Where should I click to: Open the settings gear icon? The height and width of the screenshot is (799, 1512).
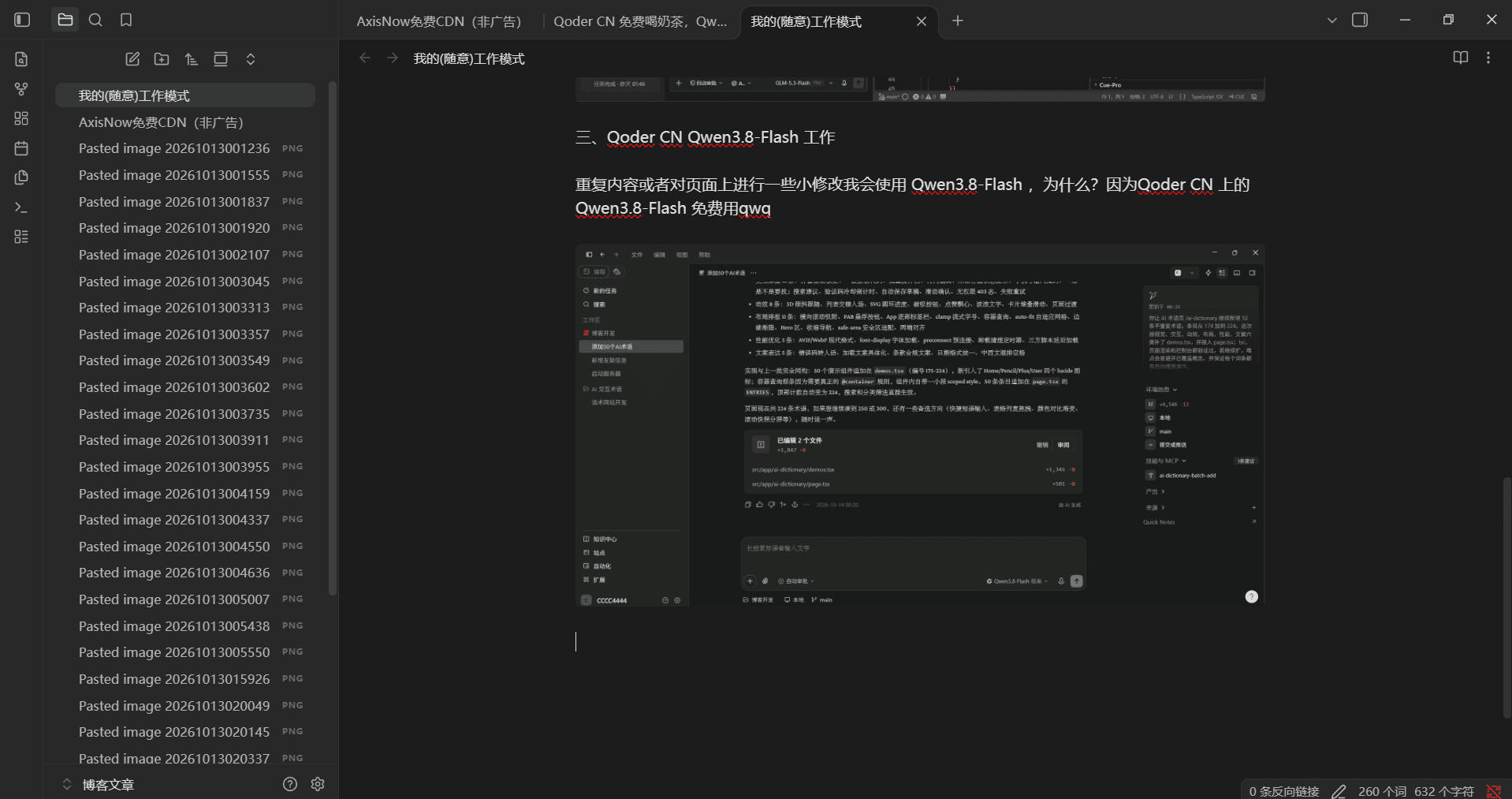(318, 784)
